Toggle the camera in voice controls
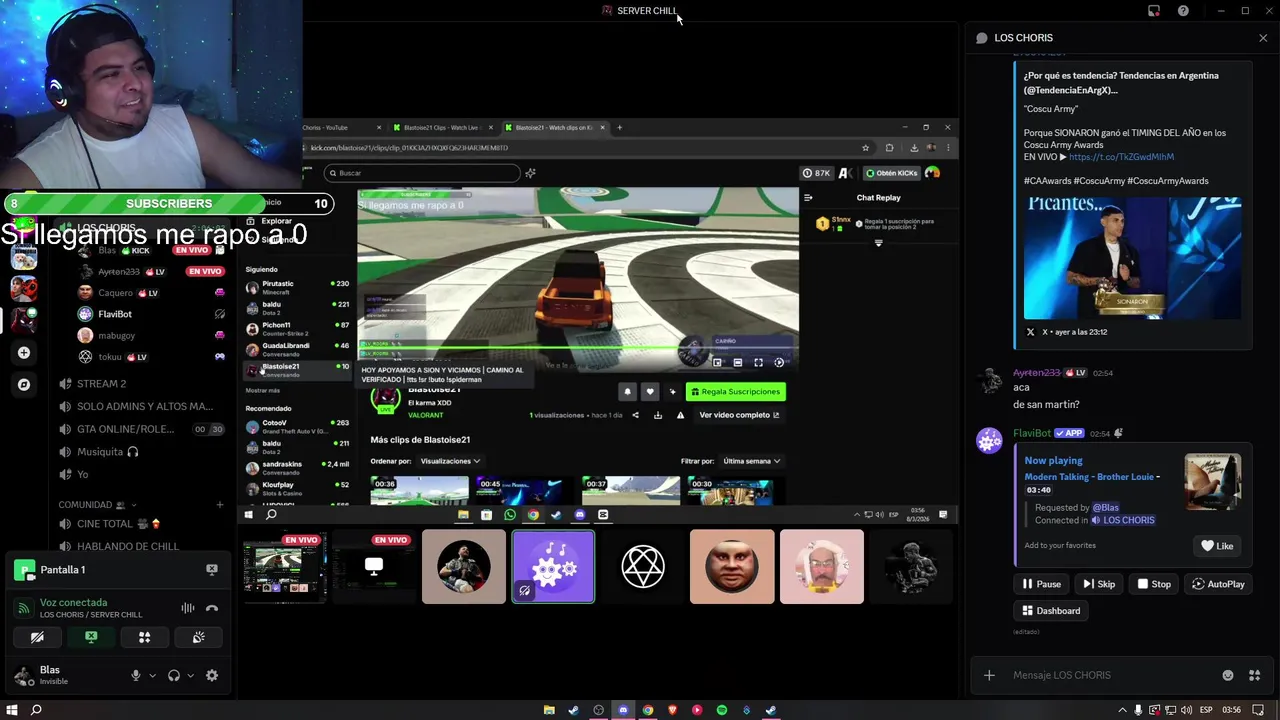 pos(37,637)
